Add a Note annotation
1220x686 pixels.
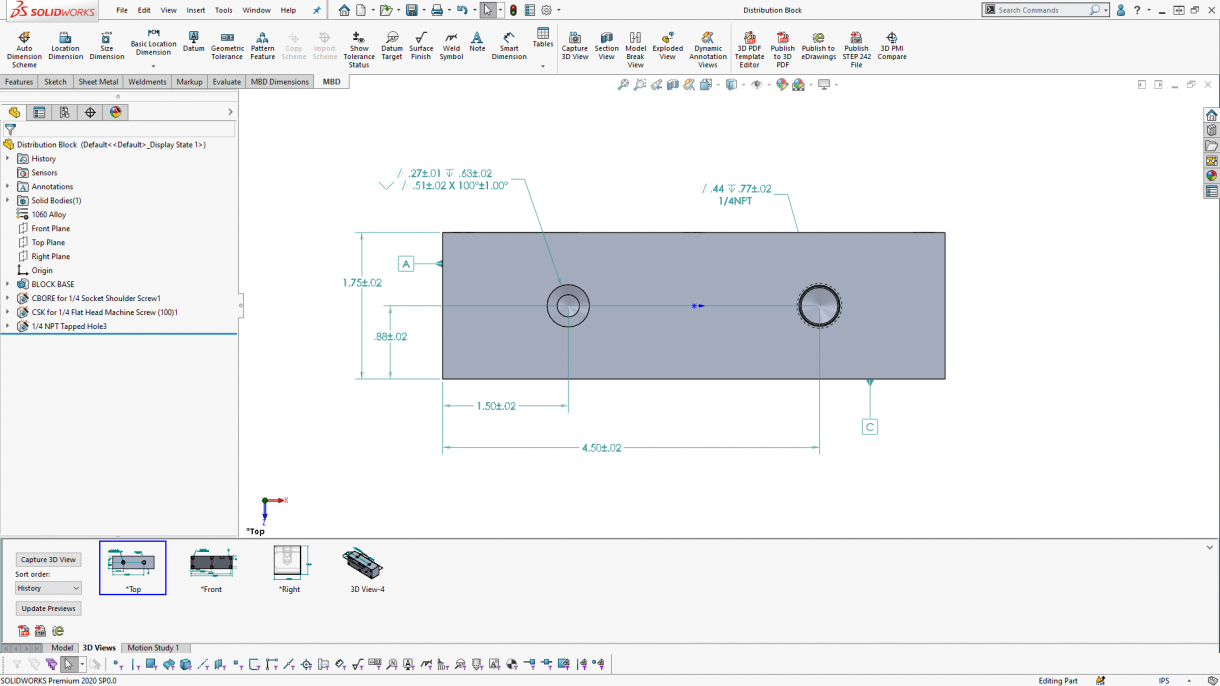pyautogui.click(x=477, y=42)
